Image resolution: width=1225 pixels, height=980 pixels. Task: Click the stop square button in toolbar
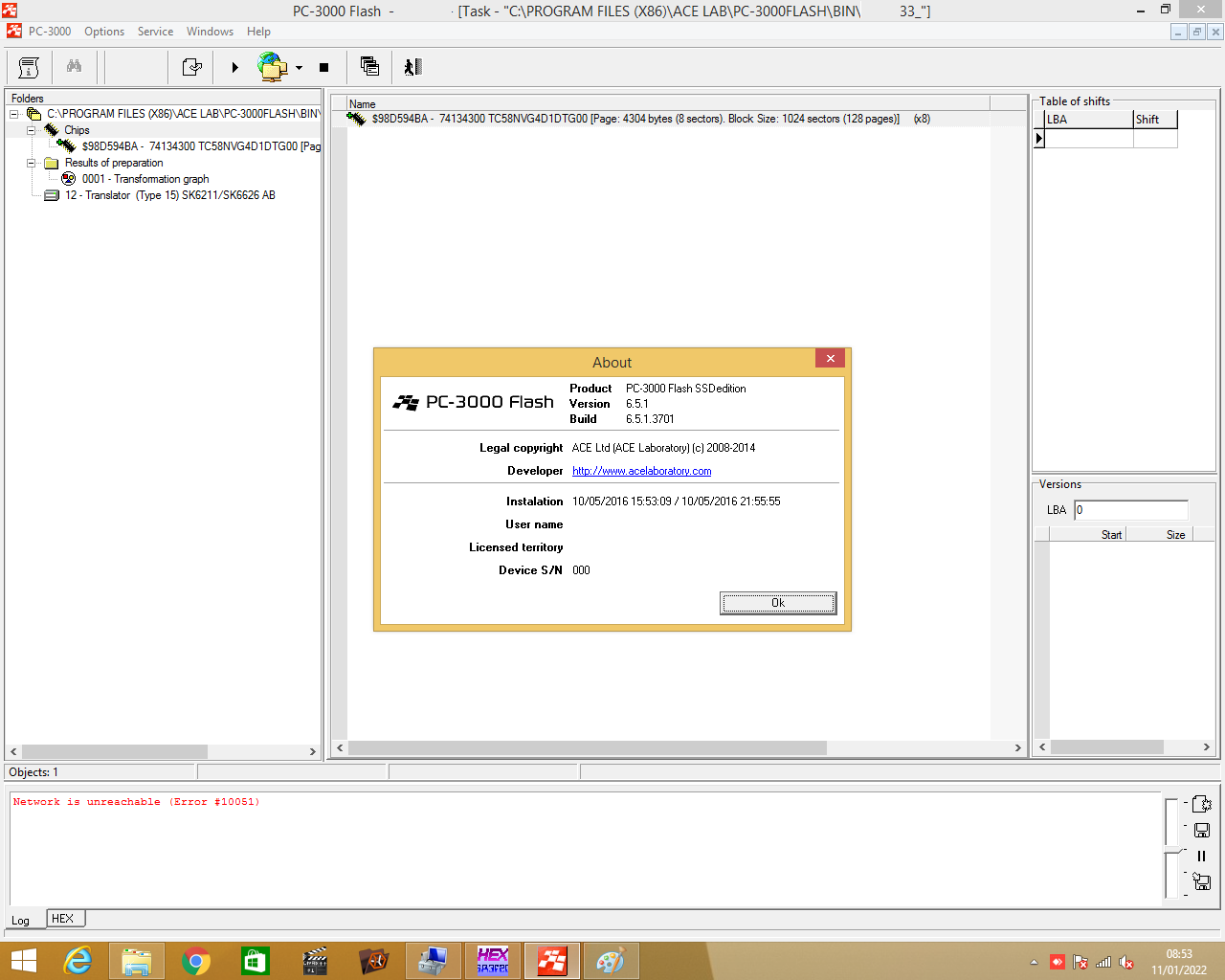click(x=323, y=67)
